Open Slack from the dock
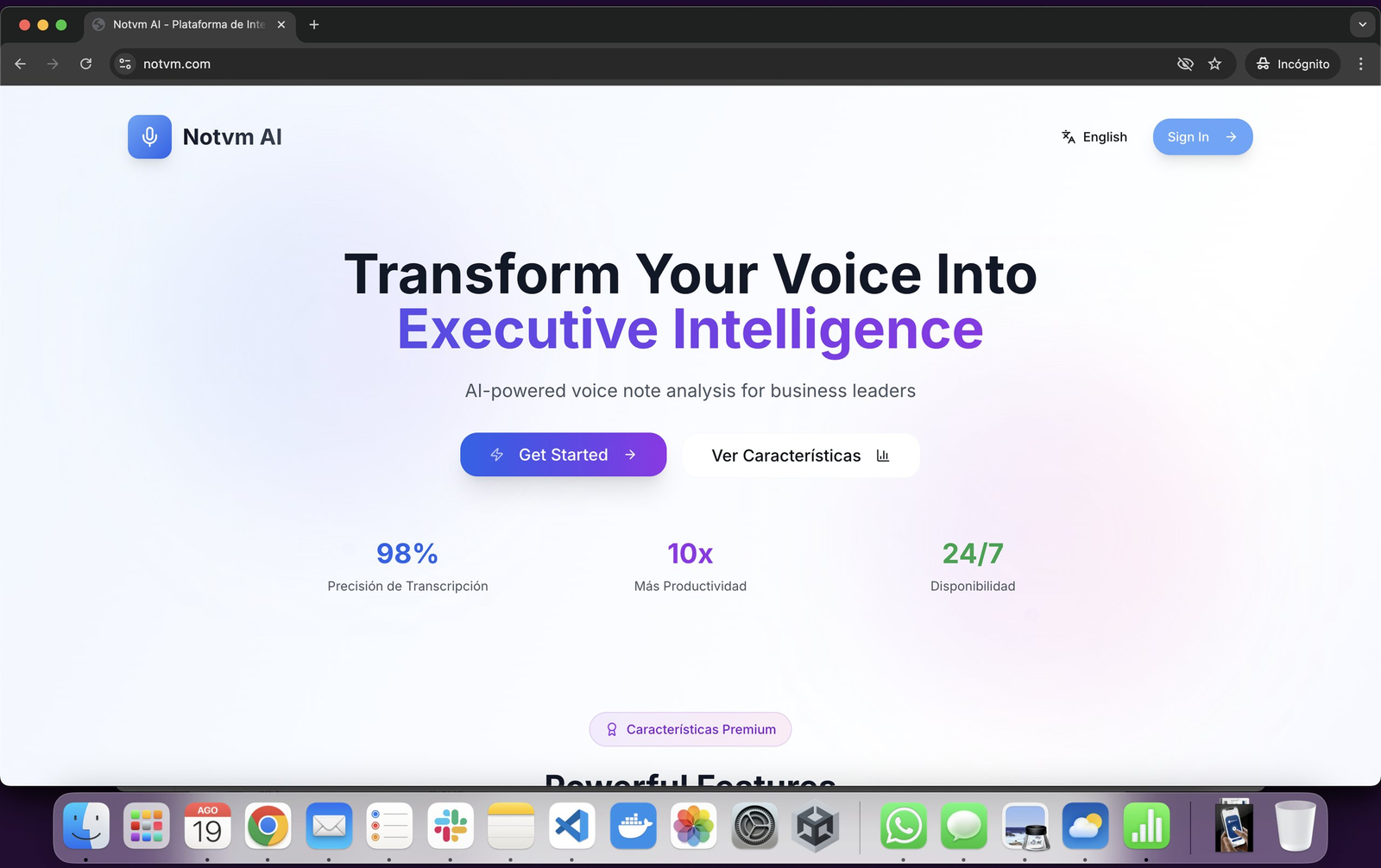The height and width of the screenshot is (868, 1381). (x=451, y=827)
